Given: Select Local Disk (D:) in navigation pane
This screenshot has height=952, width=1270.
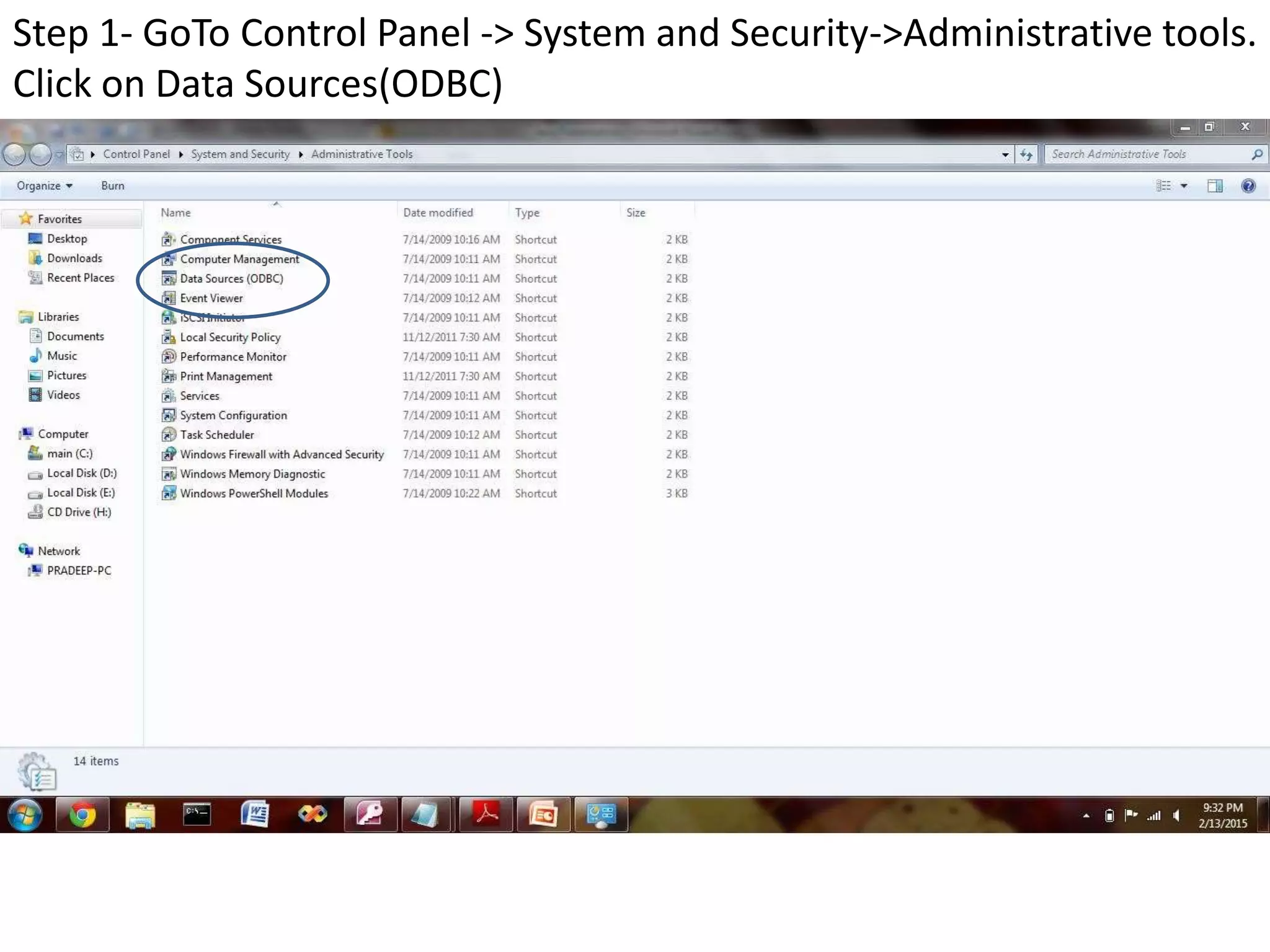Looking at the screenshot, I should (x=81, y=474).
